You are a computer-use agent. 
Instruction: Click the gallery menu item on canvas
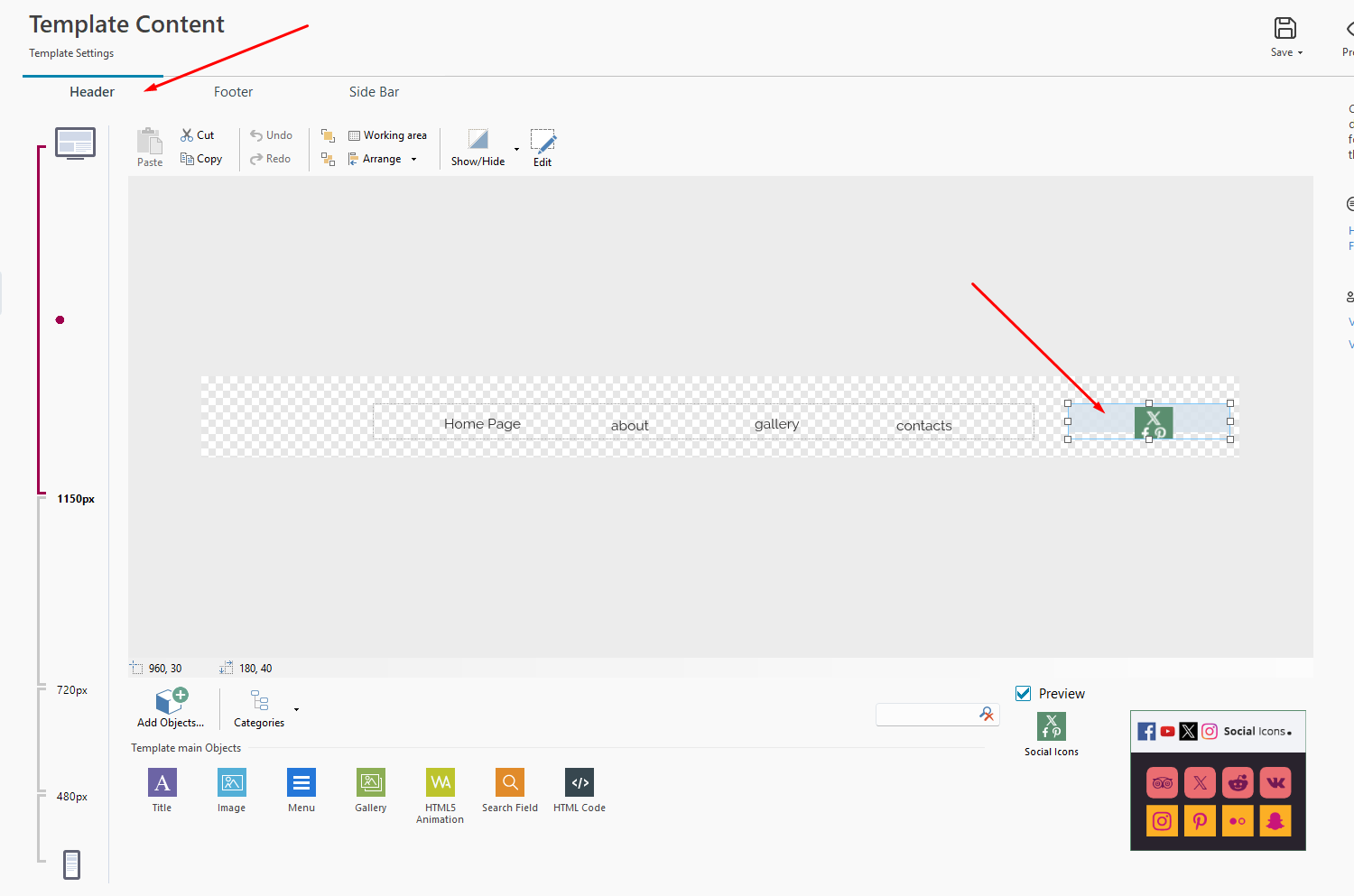click(776, 424)
